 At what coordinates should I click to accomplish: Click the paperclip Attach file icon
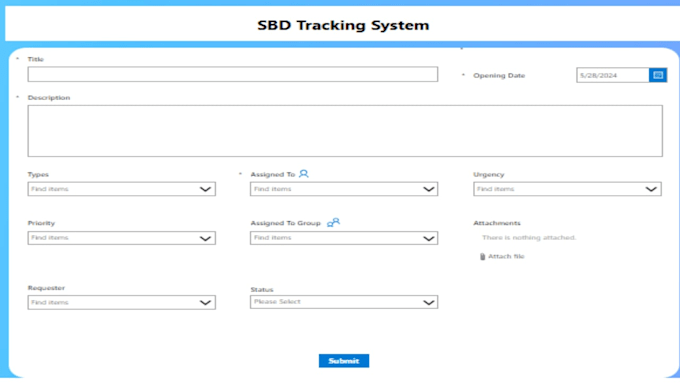point(482,257)
